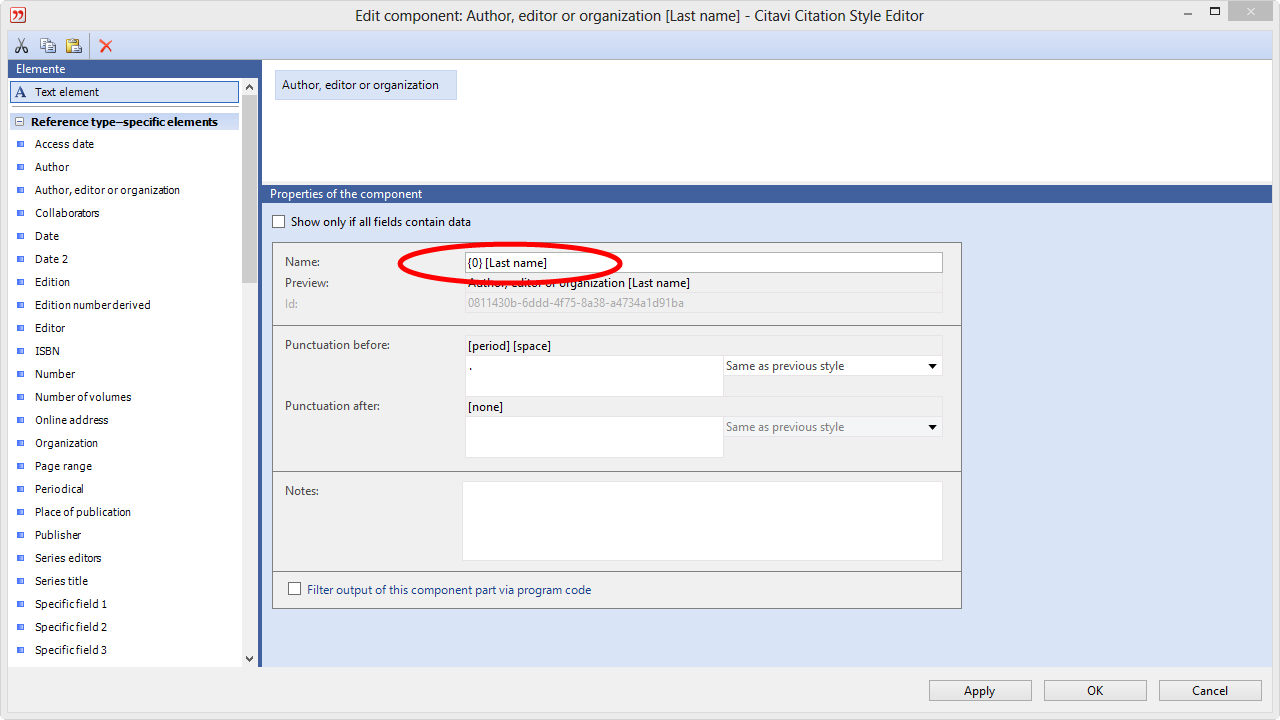Image resolution: width=1280 pixels, height=720 pixels.
Task: Click the Paste clipboard icon
Action: tap(73, 46)
